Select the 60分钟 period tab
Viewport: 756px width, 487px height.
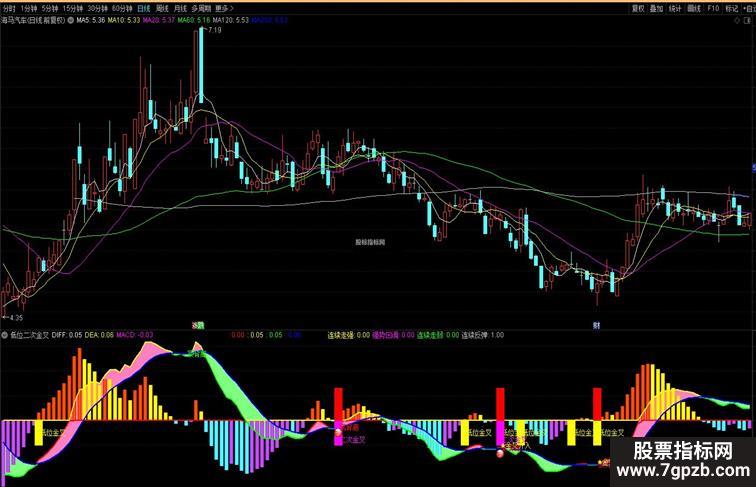pyautogui.click(x=122, y=8)
